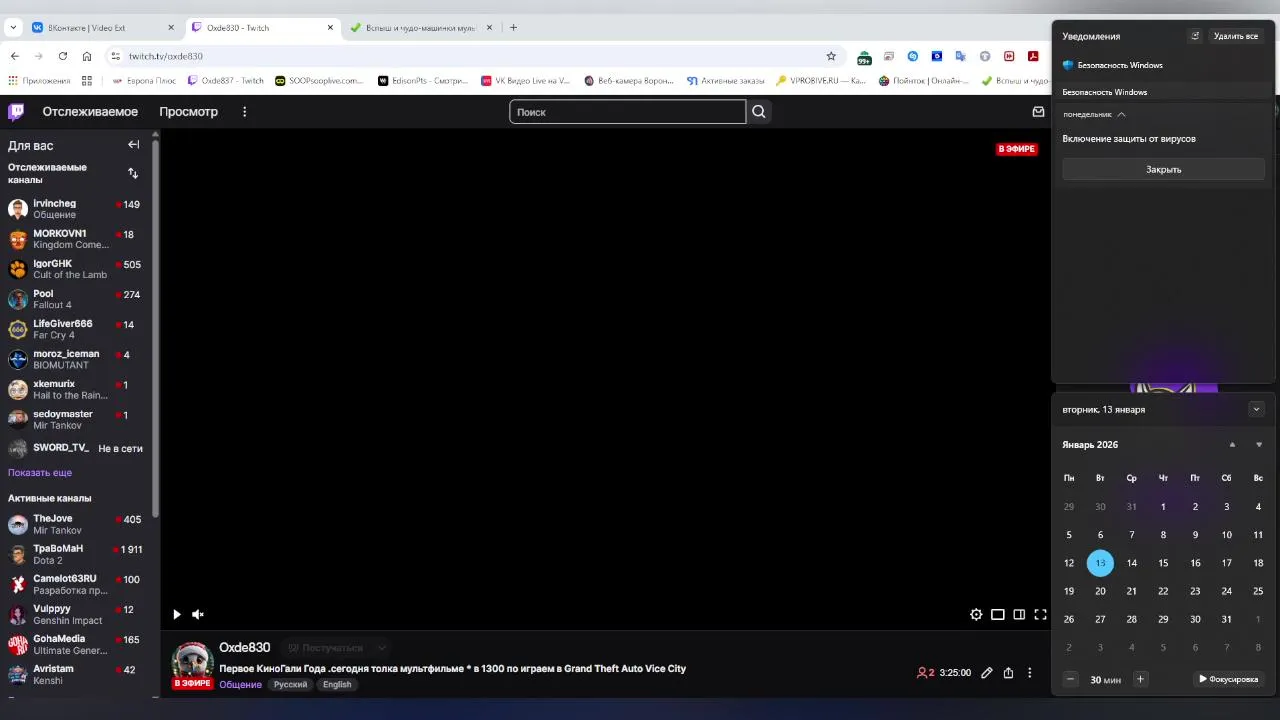
Task: Open the player settings gear
Action: click(976, 614)
